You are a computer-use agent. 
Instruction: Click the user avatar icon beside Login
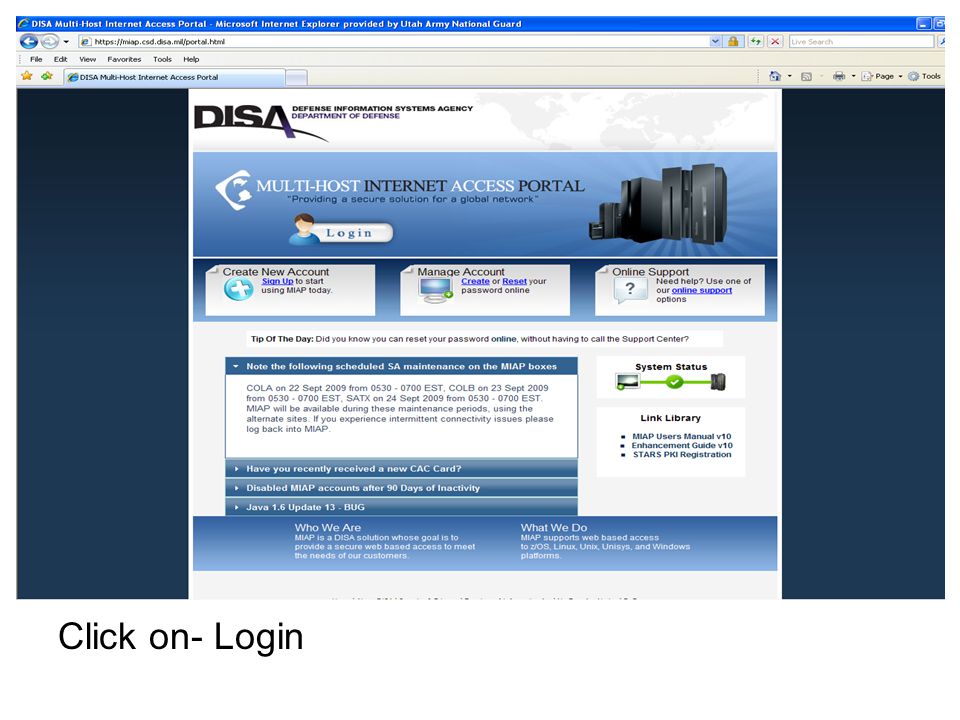click(304, 229)
